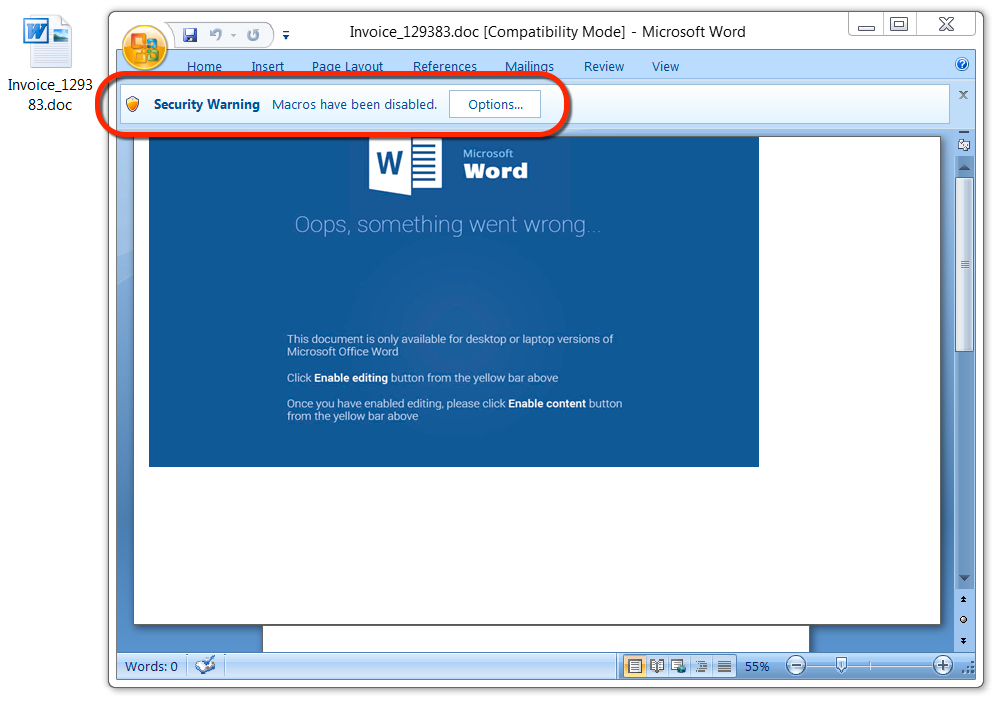This screenshot has height=701, width=995.
Task: Redo the last action
Action: [253, 35]
